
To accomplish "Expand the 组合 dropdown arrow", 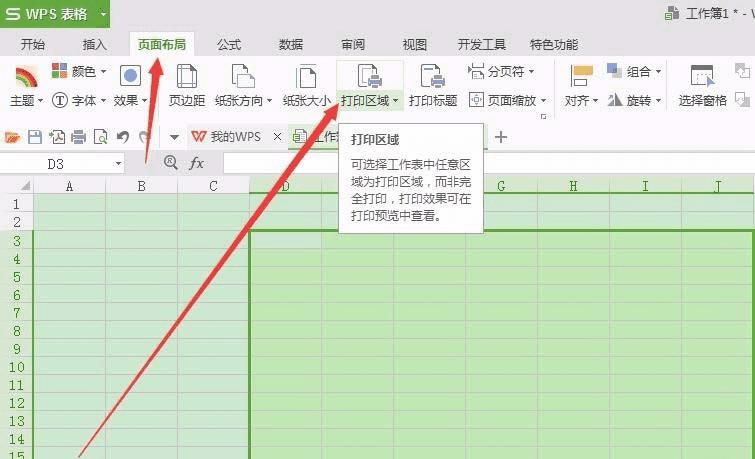I will pos(658,72).
